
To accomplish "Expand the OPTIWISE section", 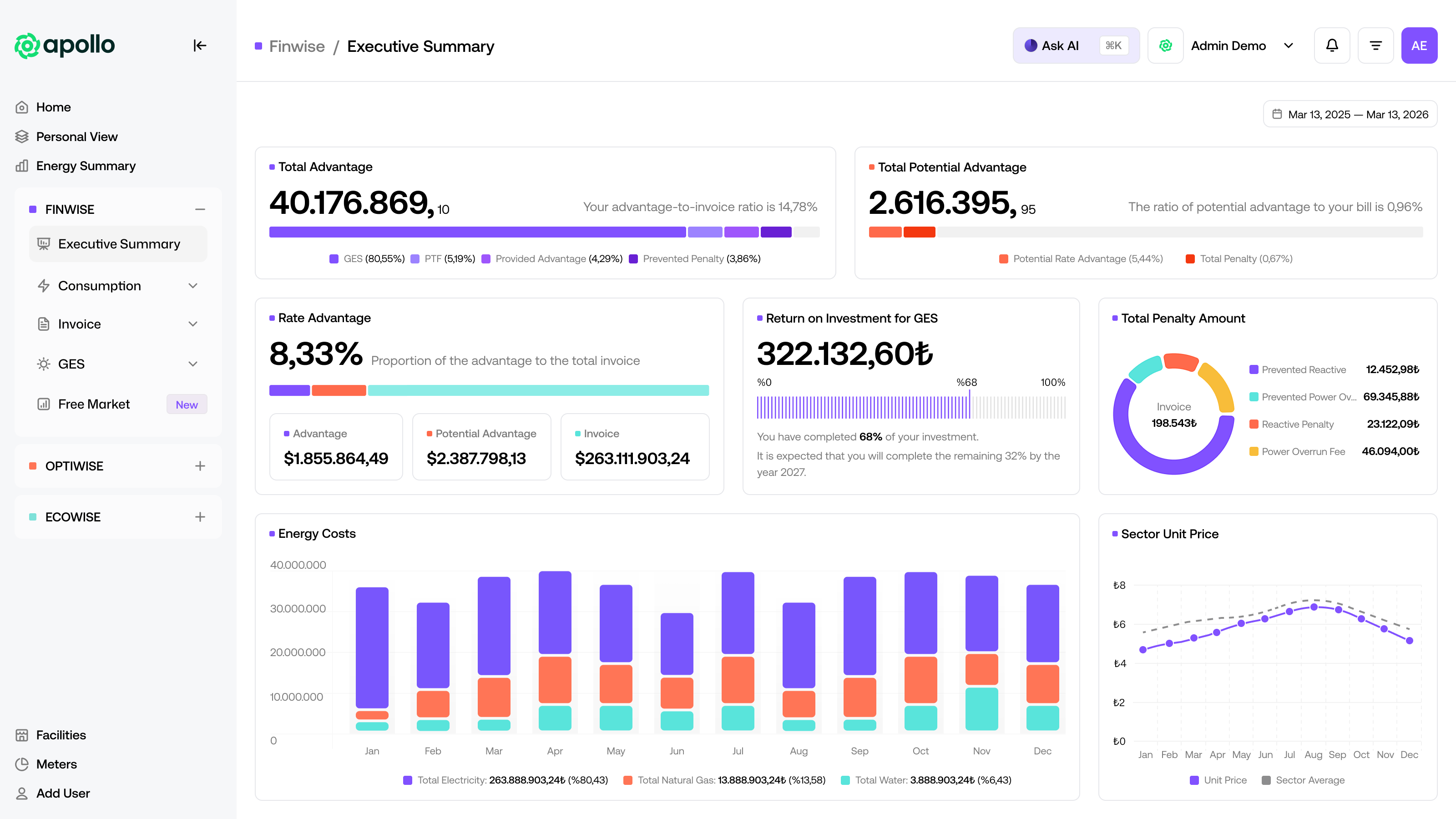I will (200, 466).
